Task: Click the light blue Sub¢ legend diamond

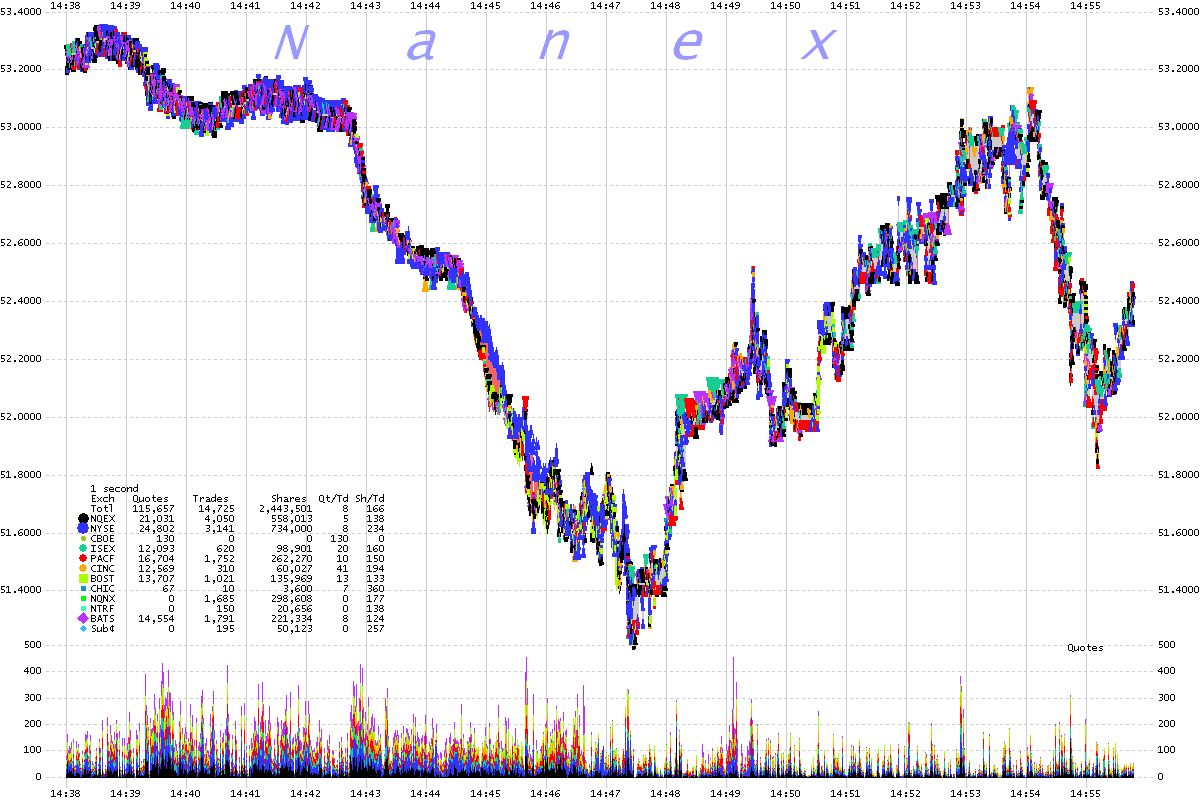Action: 82,628
